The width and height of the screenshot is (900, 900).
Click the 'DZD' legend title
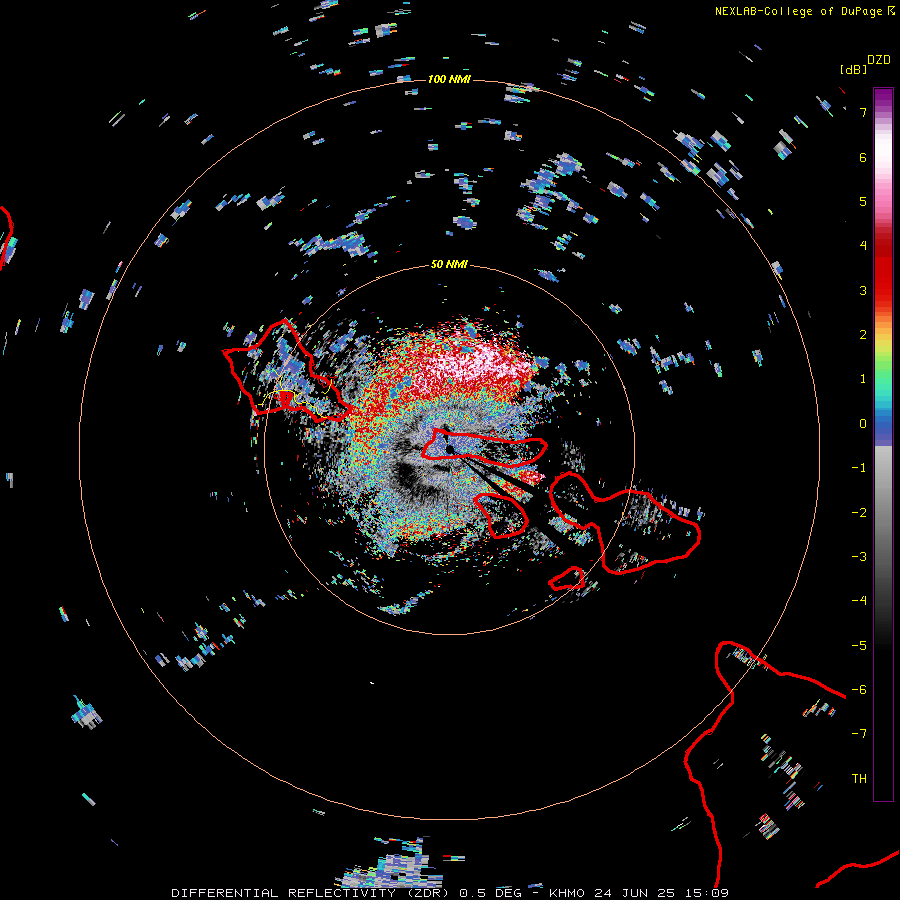coord(879,60)
